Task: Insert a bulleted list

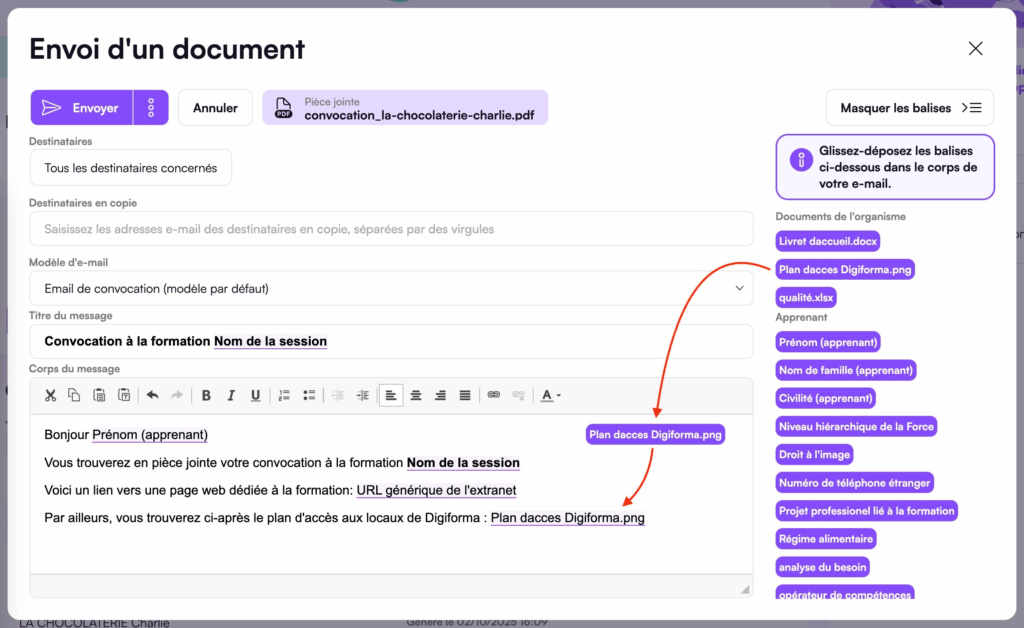Action: click(x=309, y=395)
